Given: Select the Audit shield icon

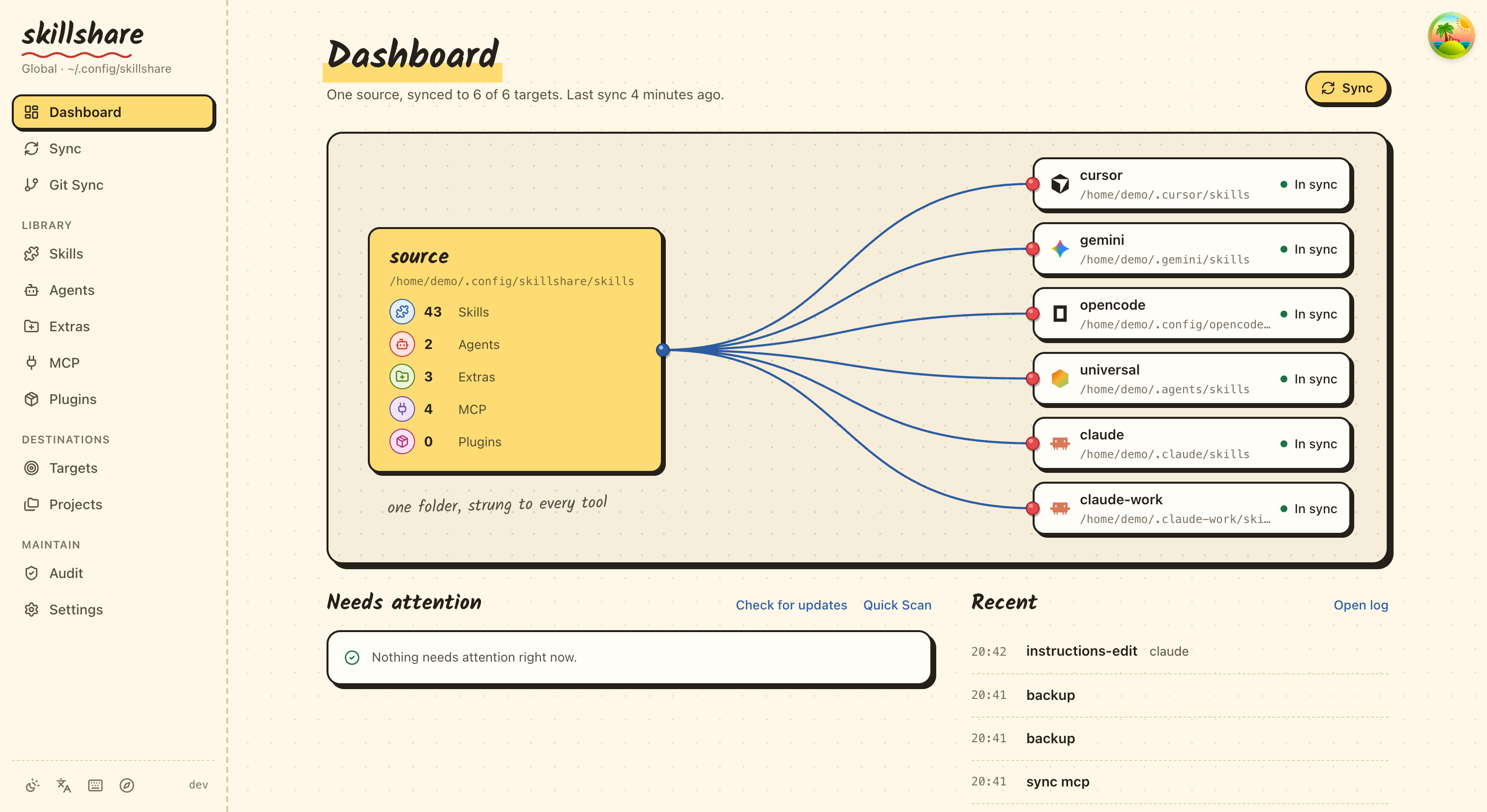Looking at the screenshot, I should pyautogui.click(x=32, y=573).
